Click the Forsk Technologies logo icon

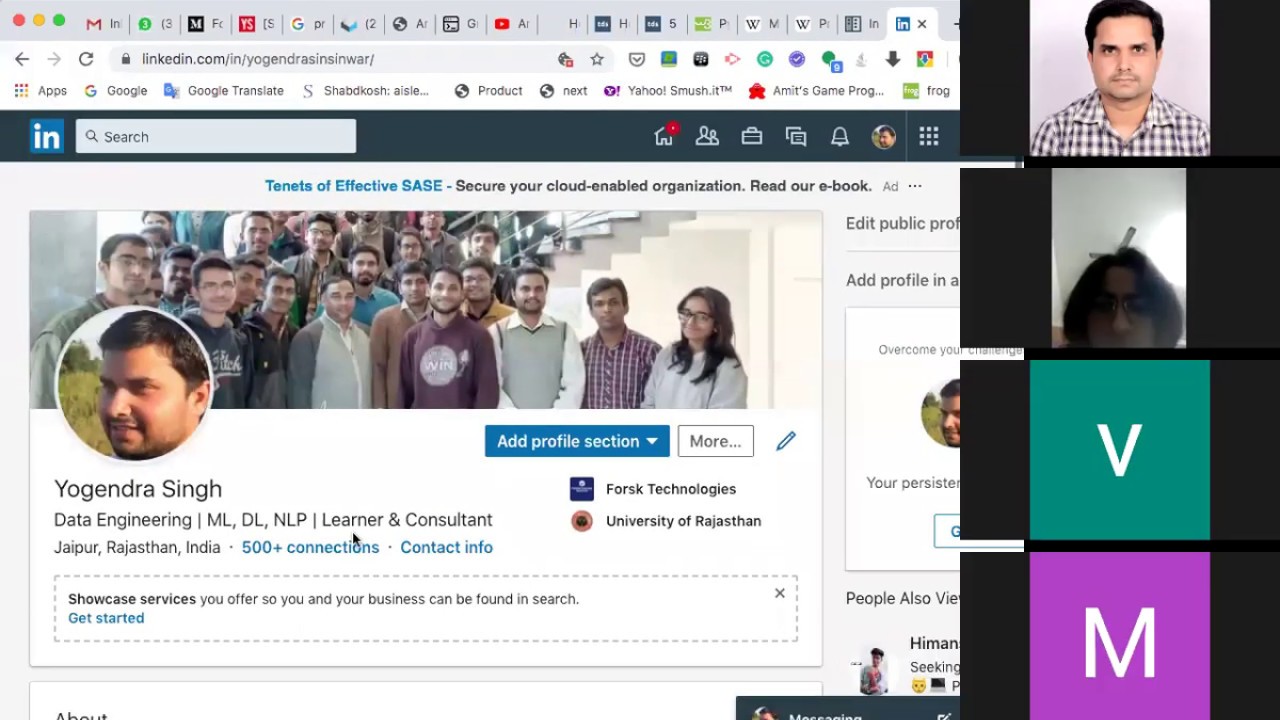(582, 489)
